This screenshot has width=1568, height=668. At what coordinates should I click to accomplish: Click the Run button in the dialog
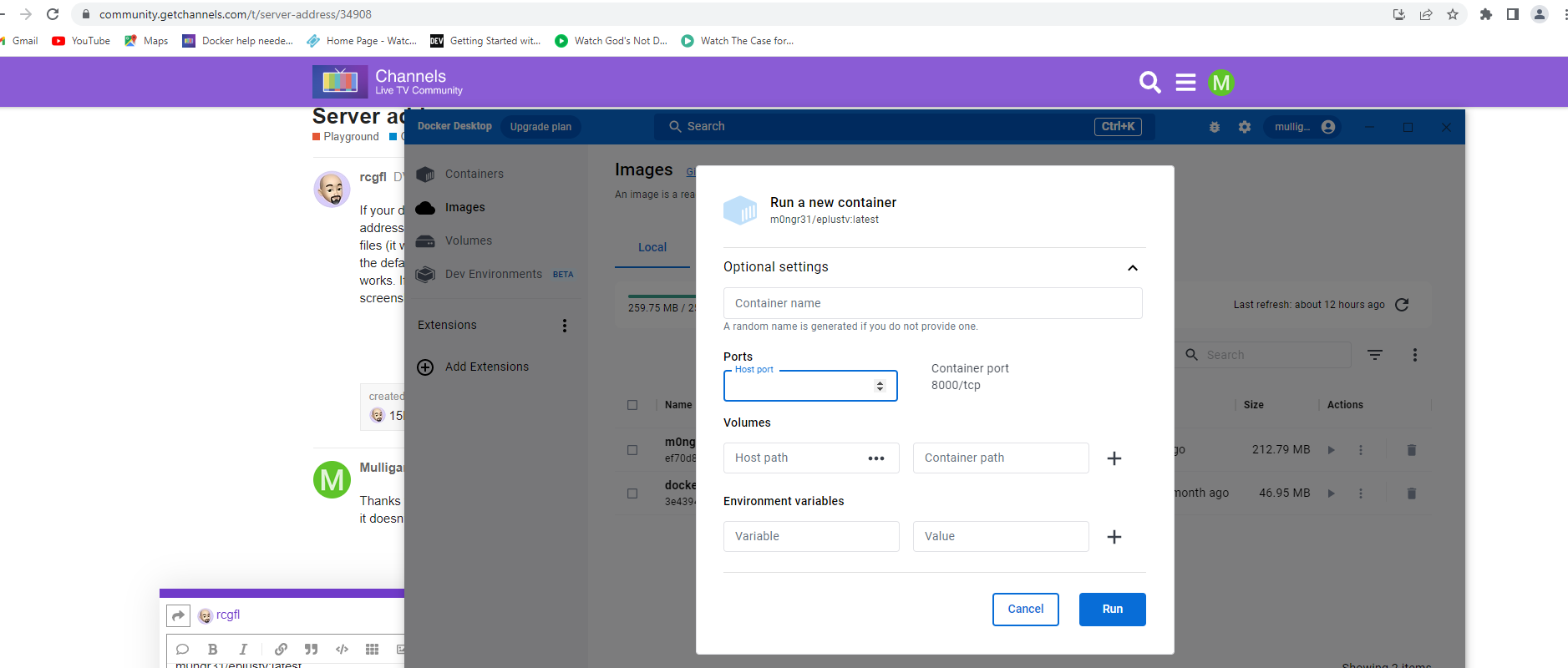pos(1112,610)
